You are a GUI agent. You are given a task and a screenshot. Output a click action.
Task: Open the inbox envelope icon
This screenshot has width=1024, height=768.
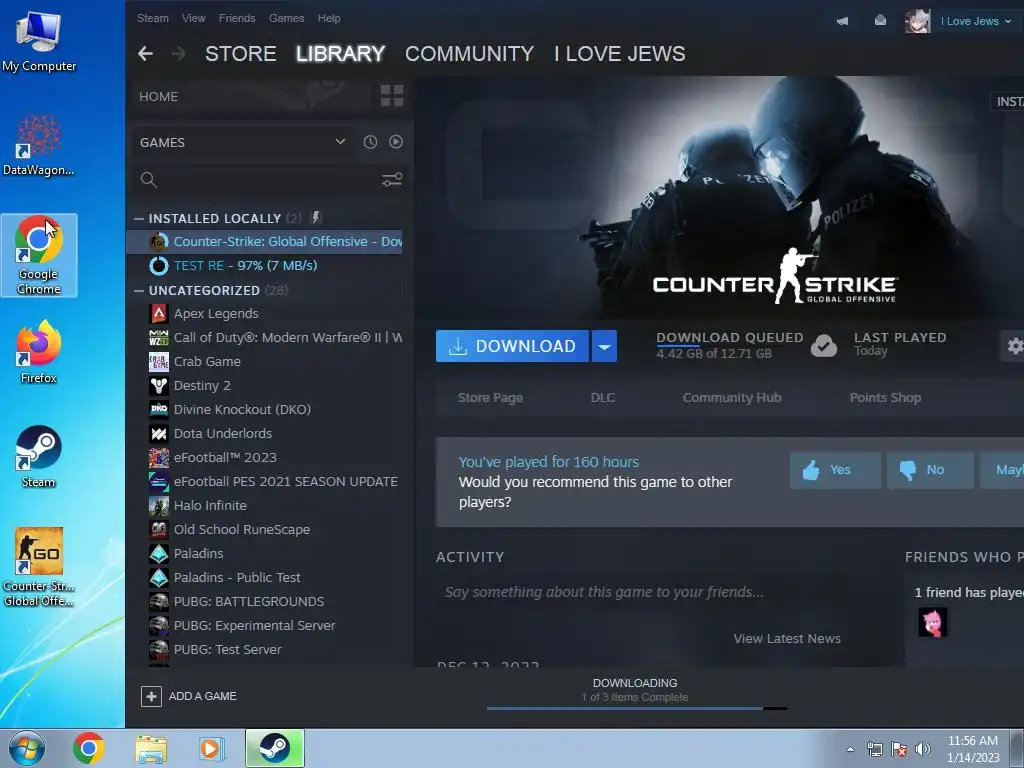(880, 21)
